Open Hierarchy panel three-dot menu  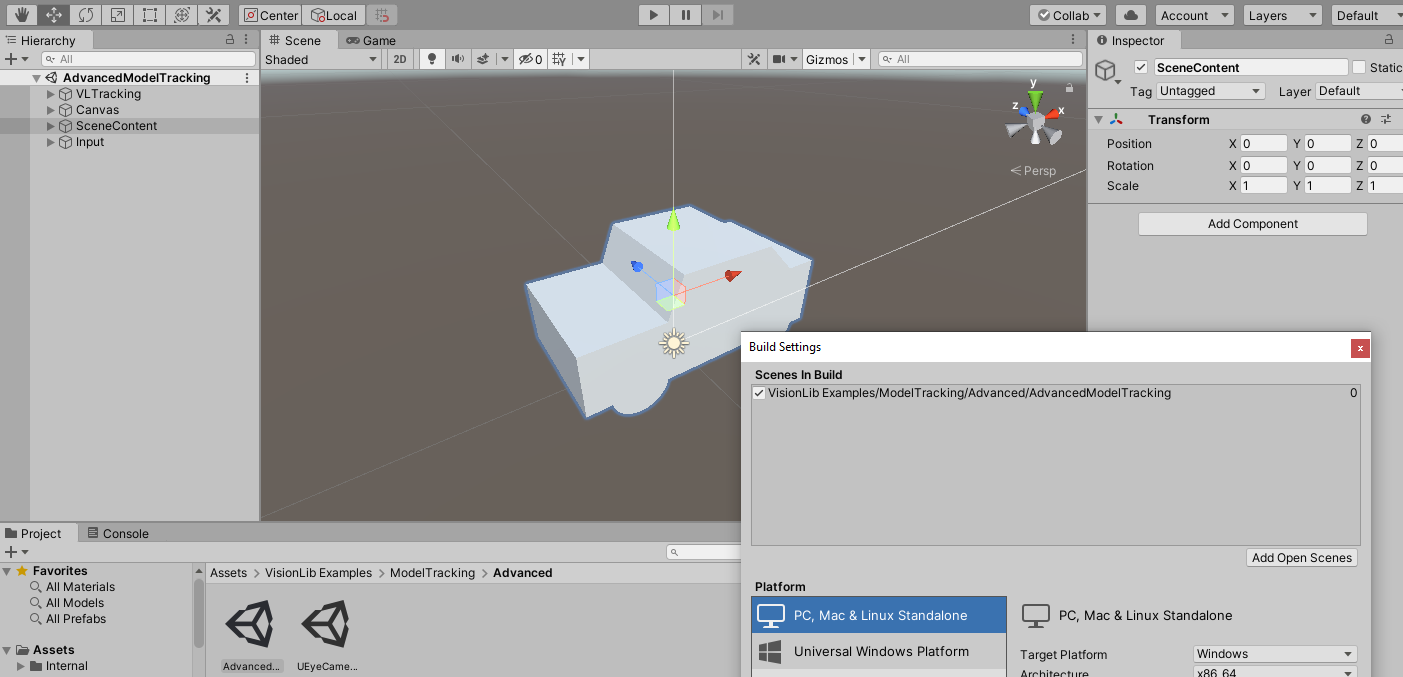coord(247,40)
